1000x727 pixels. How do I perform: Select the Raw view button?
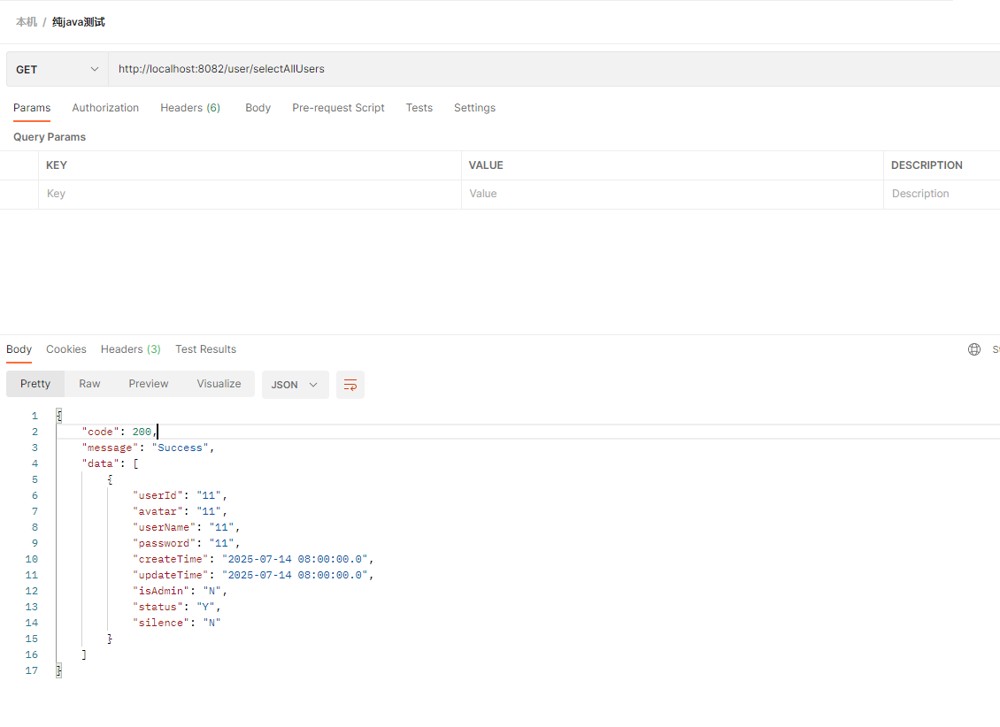(89, 384)
